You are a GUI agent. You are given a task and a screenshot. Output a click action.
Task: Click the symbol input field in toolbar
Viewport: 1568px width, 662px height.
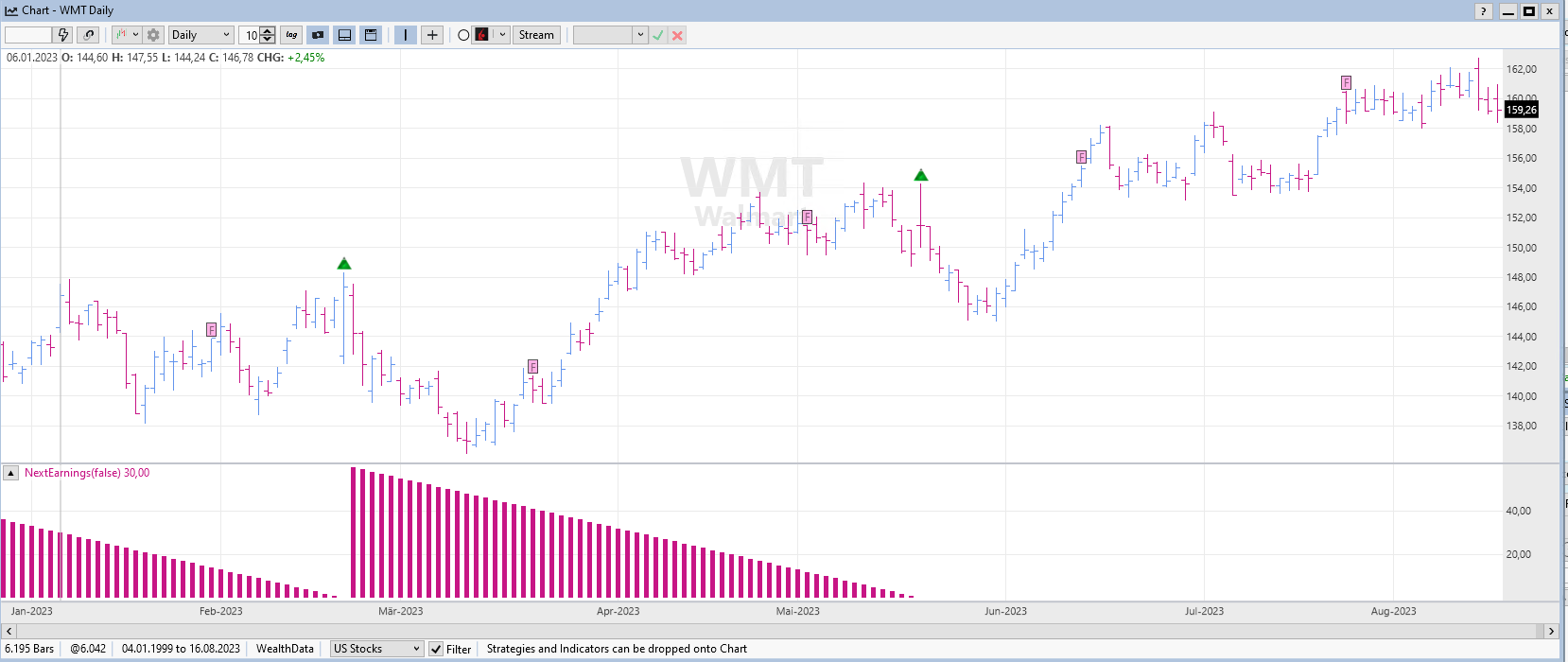click(x=28, y=35)
